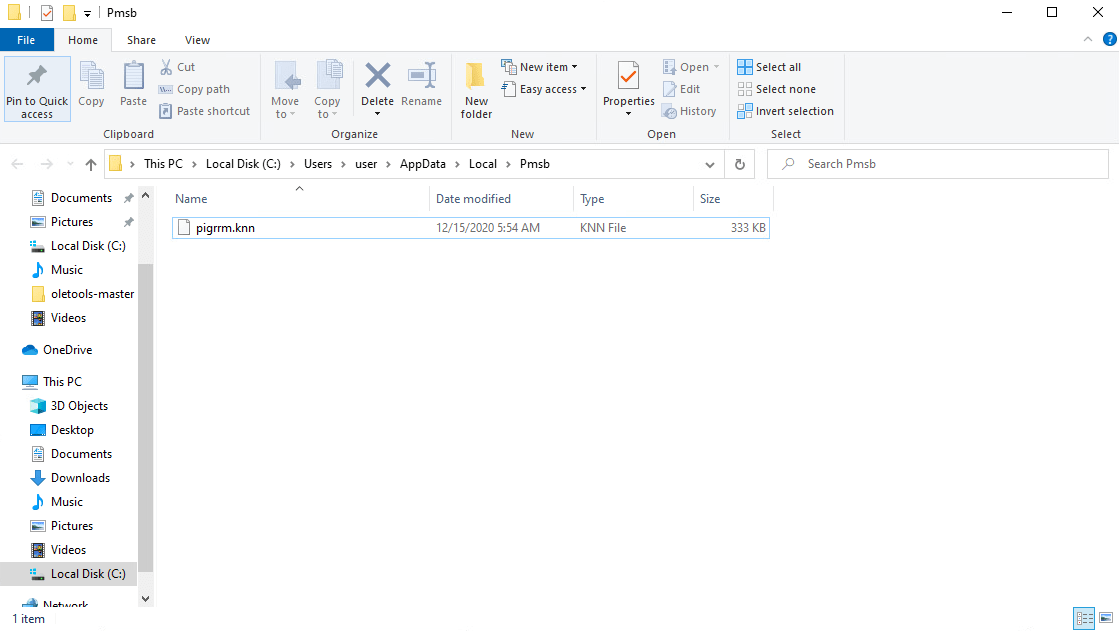Sort by the Type column header
The width and height of the screenshot is (1119, 631).
coord(634,199)
